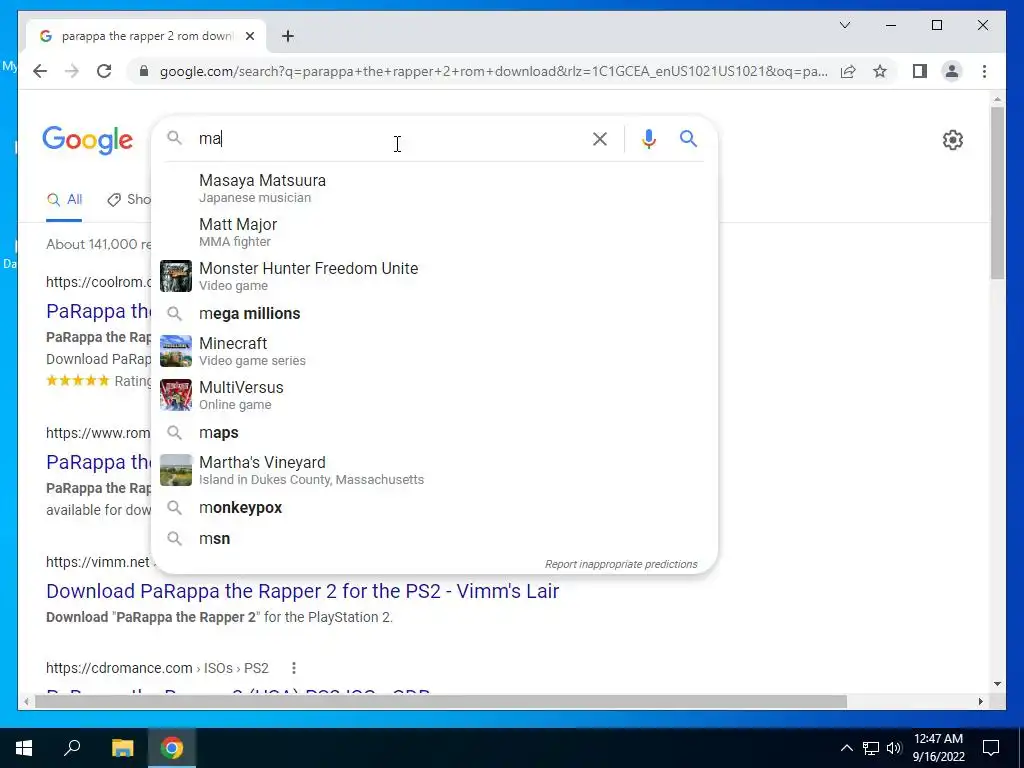The width and height of the screenshot is (1024, 768).
Task: Click the Chrome back arrow
Action: [x=40, y=71]
